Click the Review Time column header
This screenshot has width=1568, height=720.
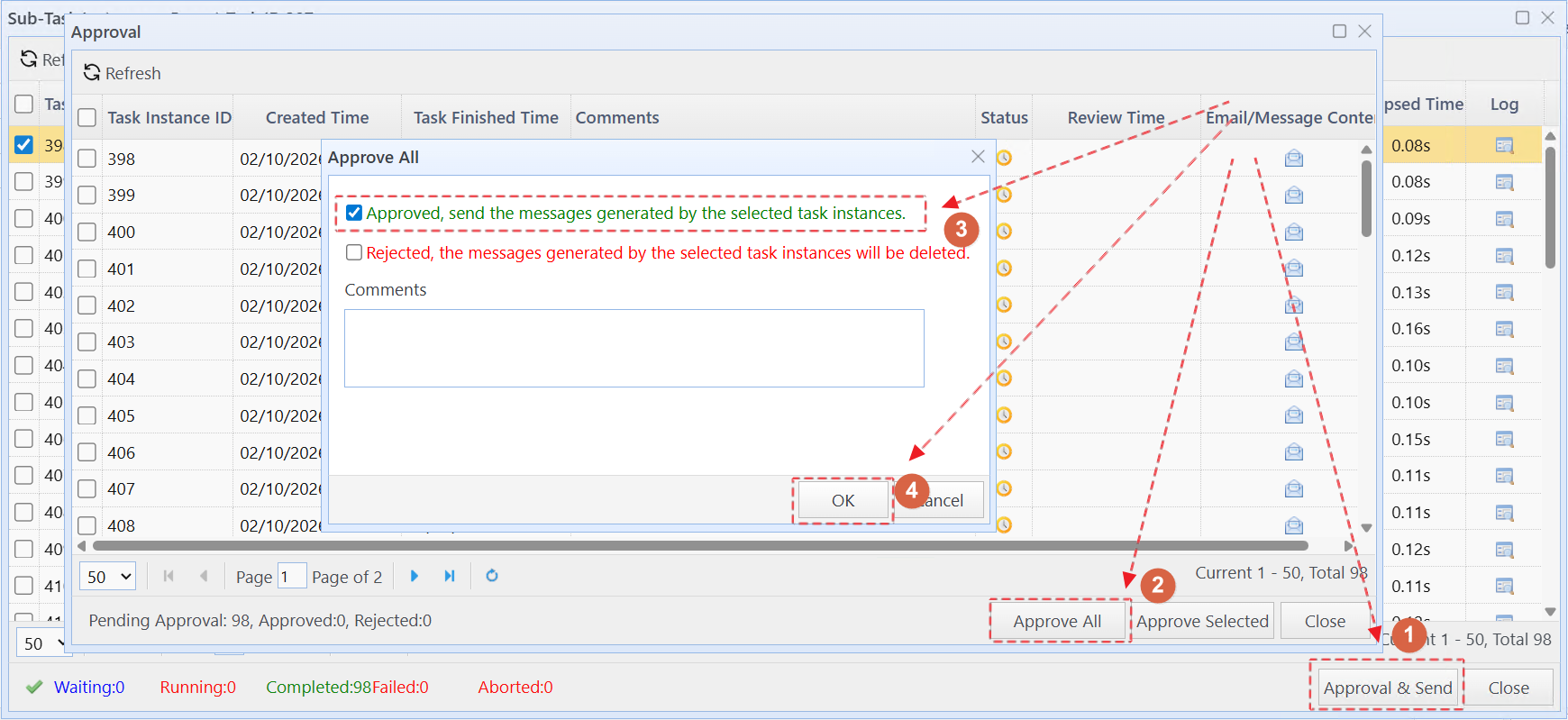click(x=1115, y=118)
